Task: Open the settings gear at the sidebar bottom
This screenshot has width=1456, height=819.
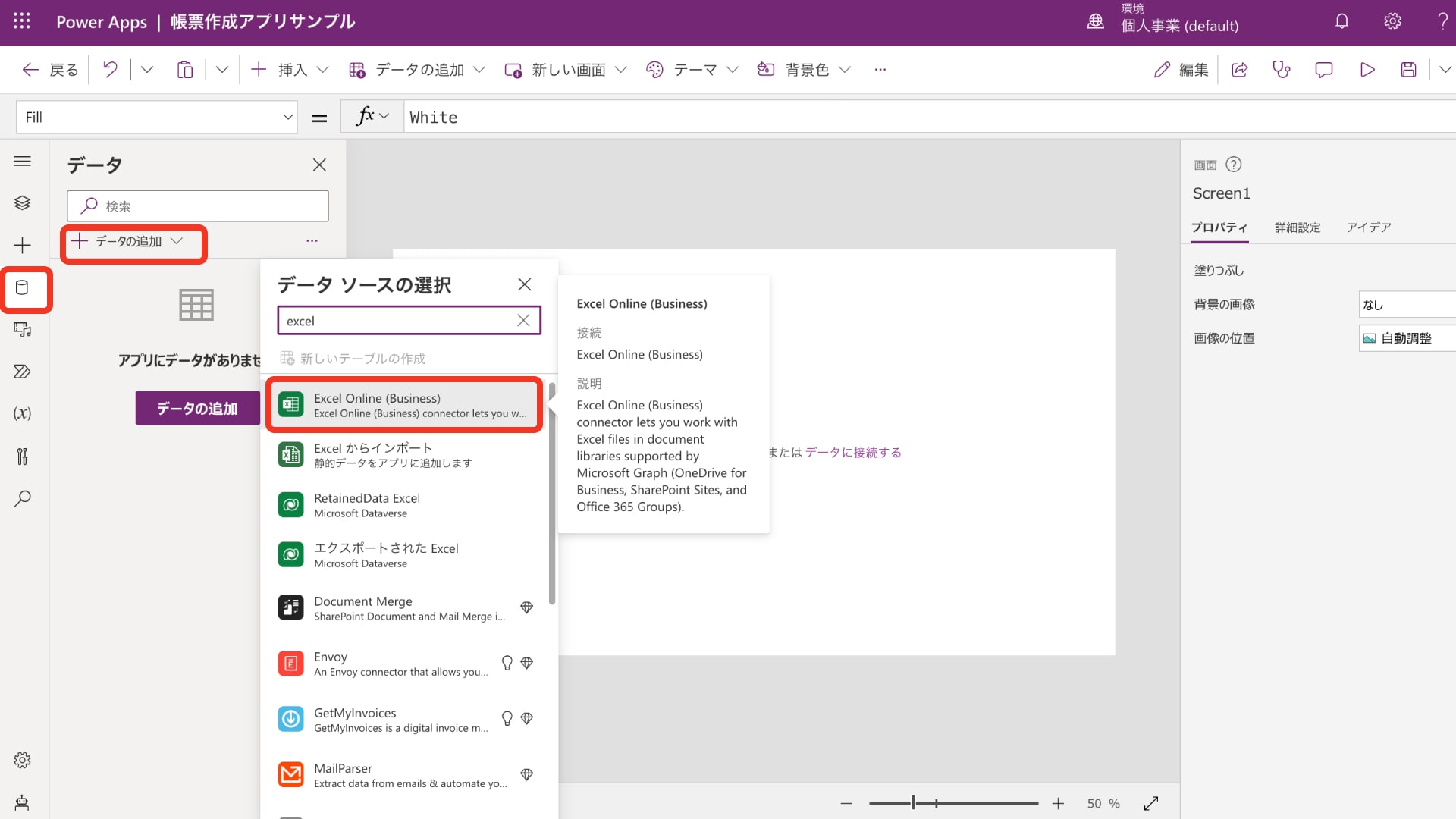Action: [x=23, y=760]
